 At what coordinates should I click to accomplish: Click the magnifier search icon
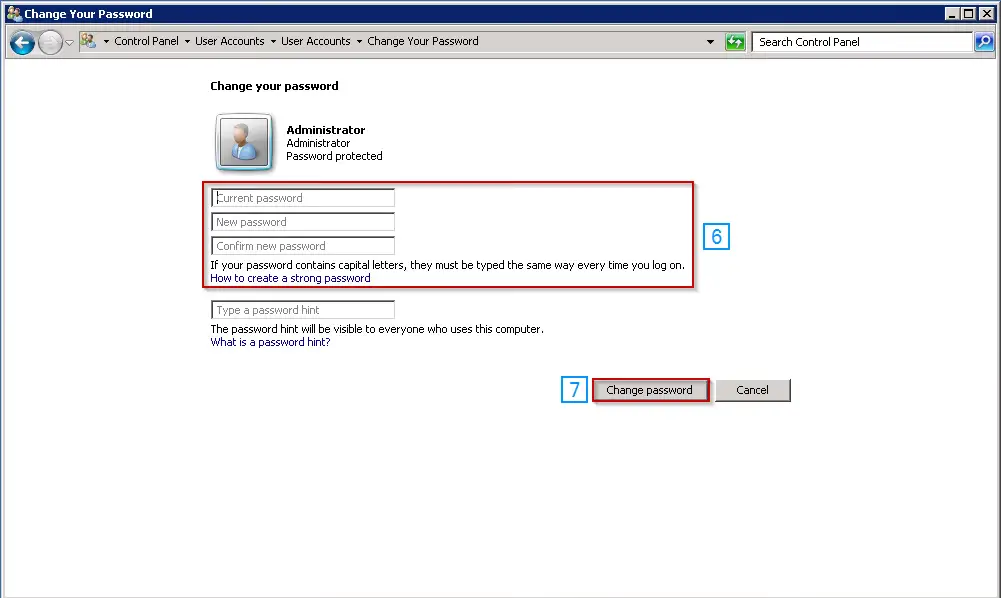[984, 42]
